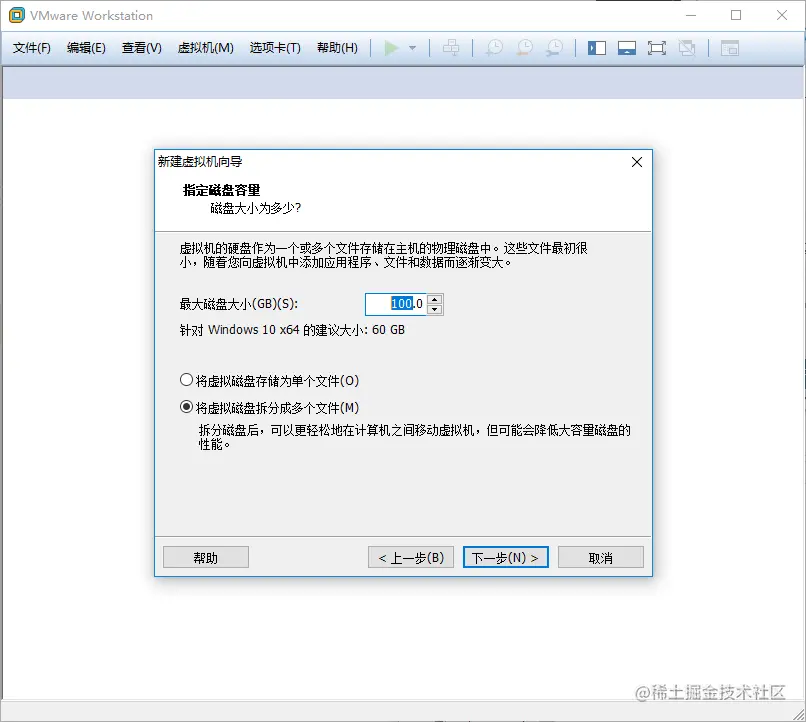Click the green Power On play icon
806x722 pixels.
click(x=391, y=48)
